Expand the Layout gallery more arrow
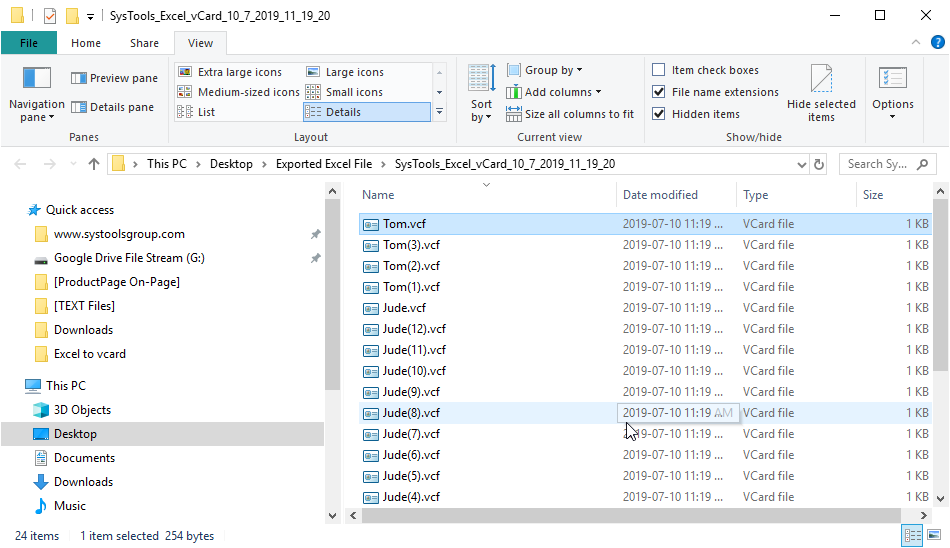This screenshot has width=950, height=548. (440, 112)
